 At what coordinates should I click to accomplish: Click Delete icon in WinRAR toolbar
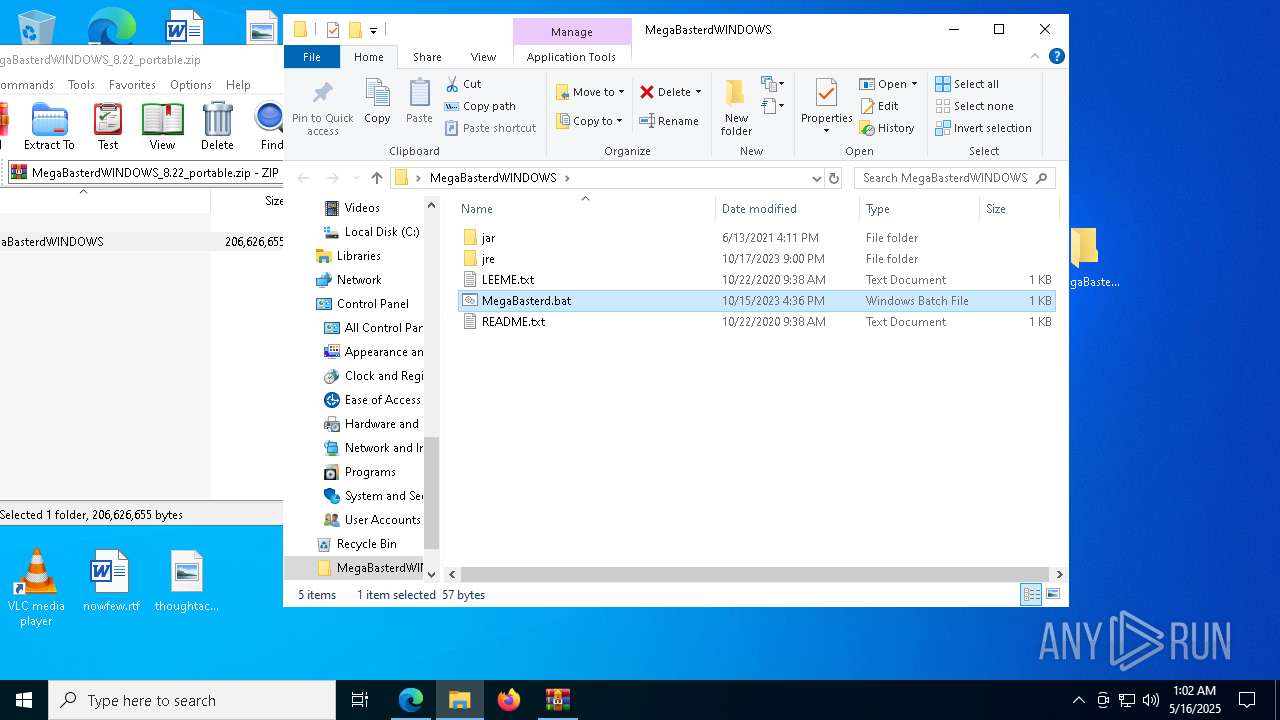click(x=217, y=127)
